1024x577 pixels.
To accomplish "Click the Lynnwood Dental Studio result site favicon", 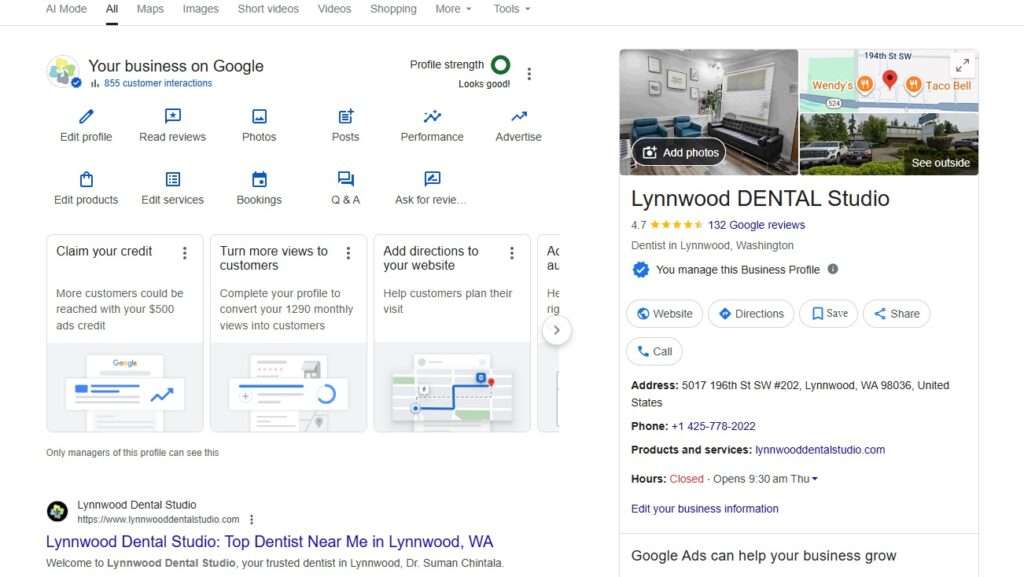I will coord(57,511).
